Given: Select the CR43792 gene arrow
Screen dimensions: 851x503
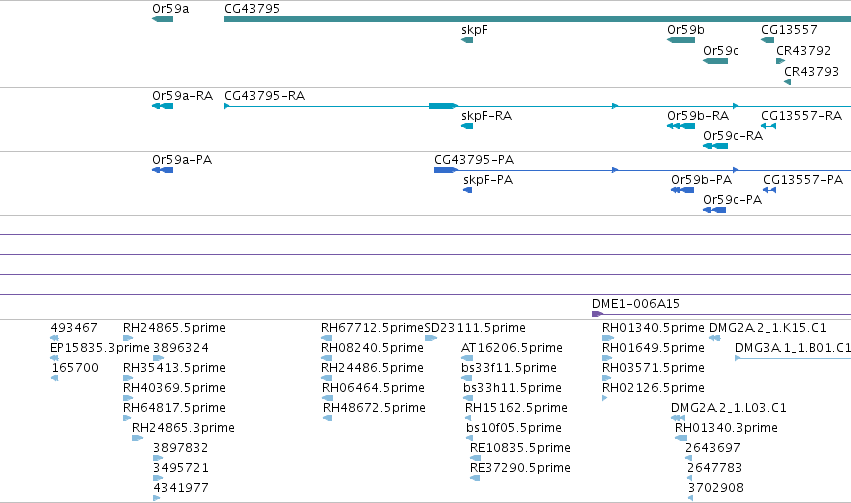Looking at the screenshot, I should click(780, 61).
